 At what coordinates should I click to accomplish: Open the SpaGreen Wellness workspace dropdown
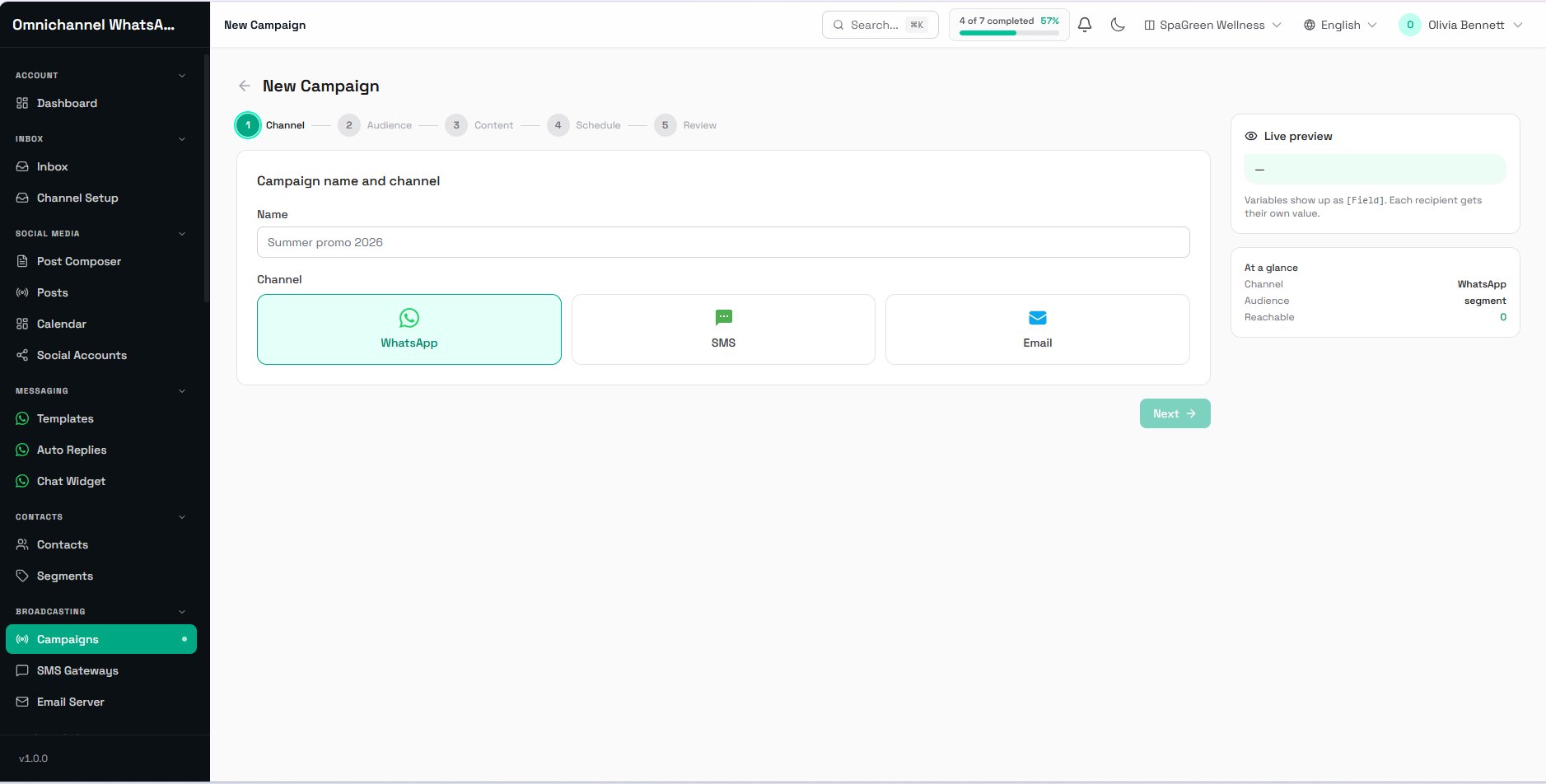pyautogui.click(x=1212, y=25)
